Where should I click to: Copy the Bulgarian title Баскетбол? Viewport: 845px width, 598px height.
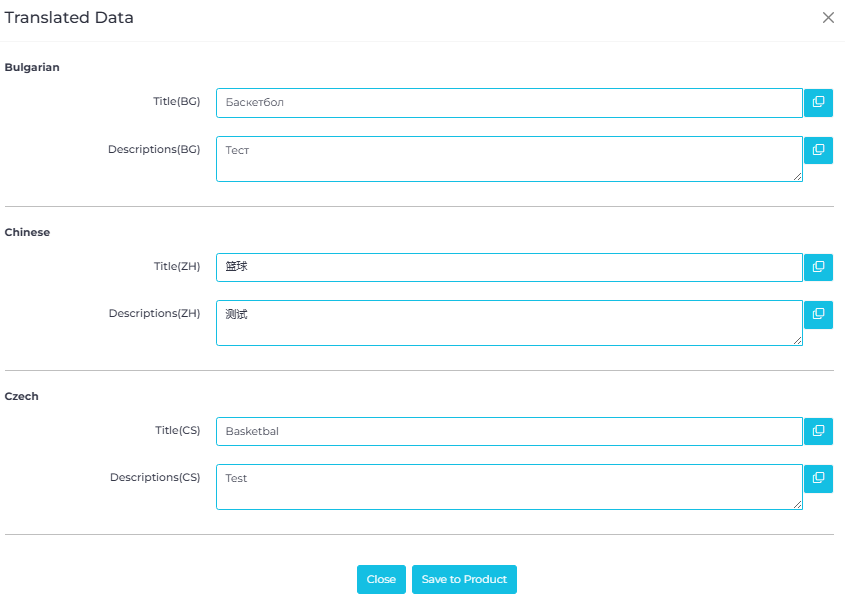click(818, 102)
